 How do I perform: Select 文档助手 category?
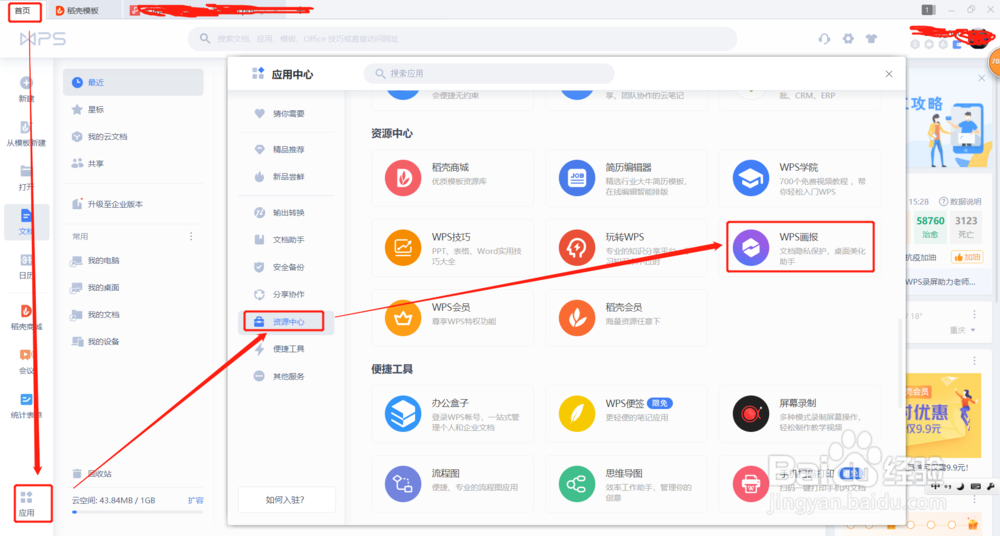(286, 240)
